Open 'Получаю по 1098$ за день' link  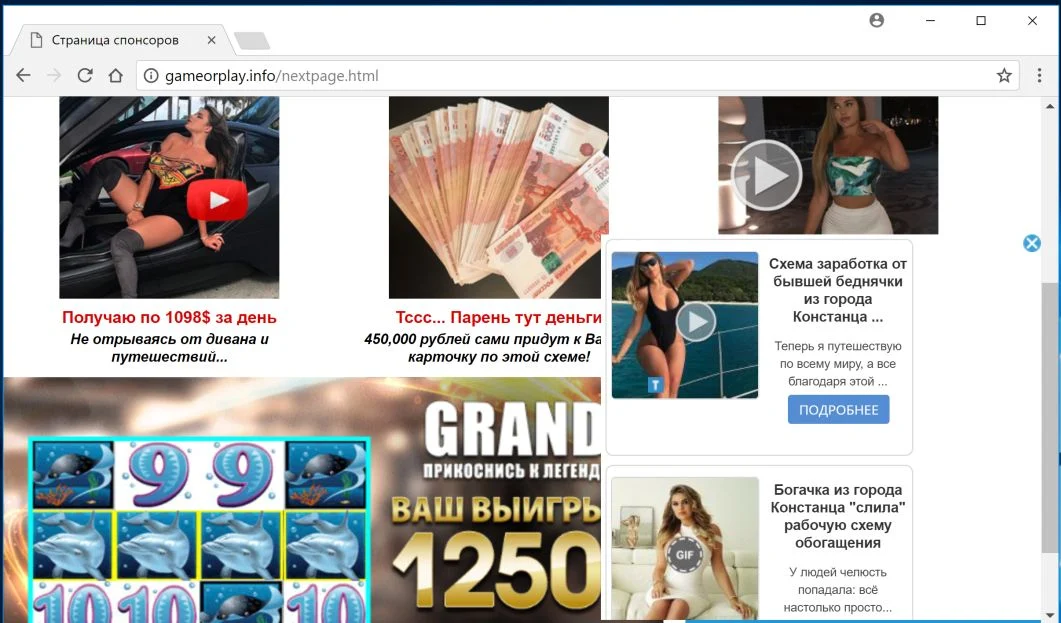pyautogui.click(x=169, y=317)
